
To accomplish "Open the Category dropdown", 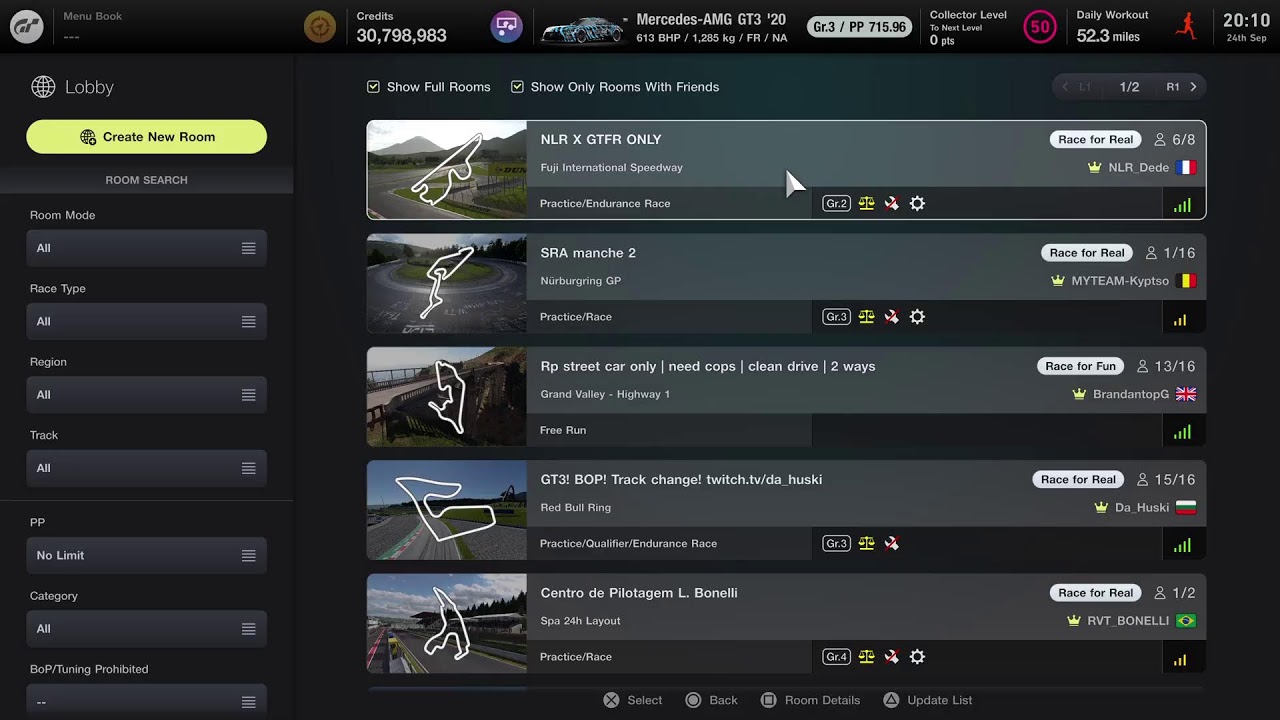I will pyautogui.click(x=147, y=628).
